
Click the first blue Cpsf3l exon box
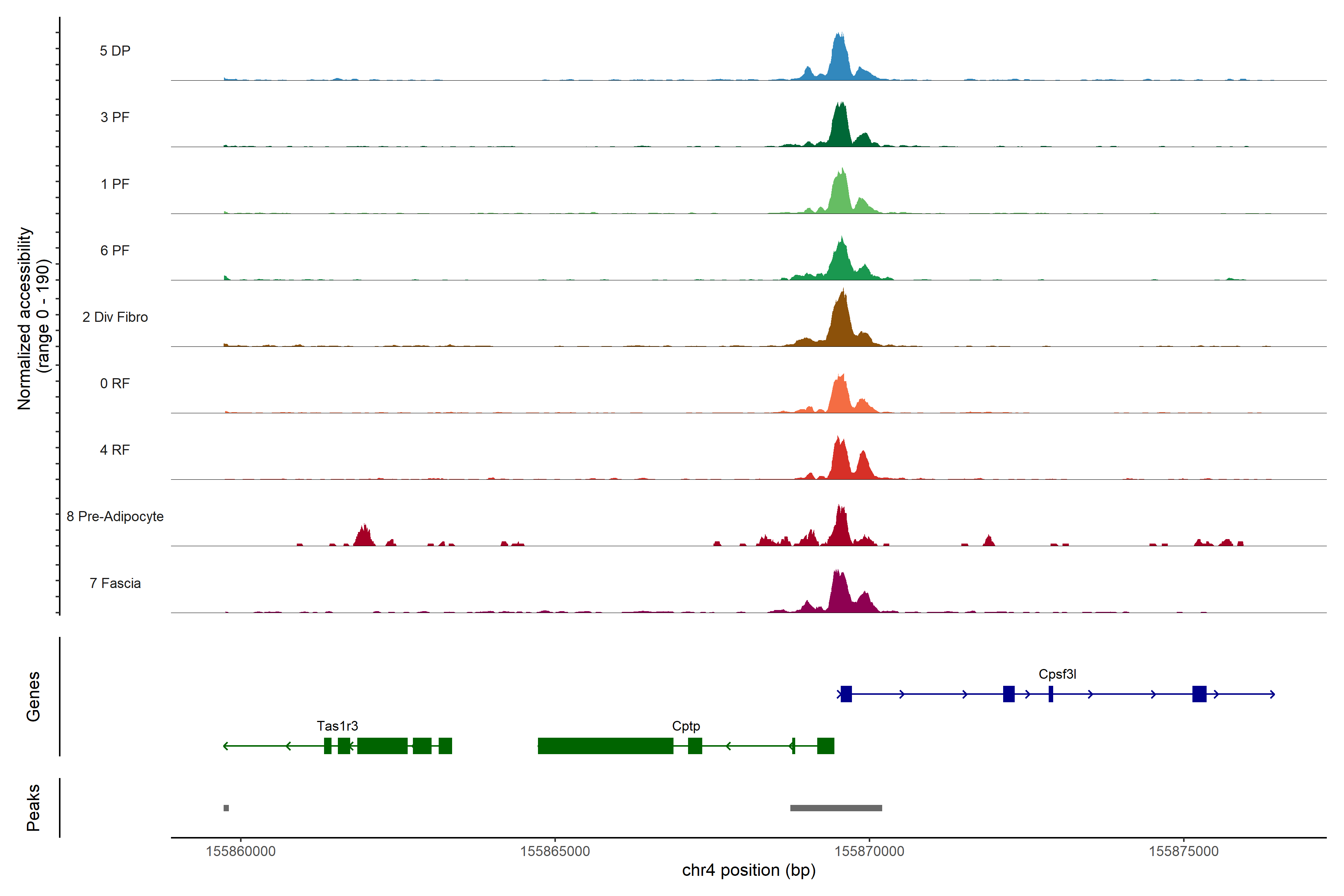(x=846, y=694)
